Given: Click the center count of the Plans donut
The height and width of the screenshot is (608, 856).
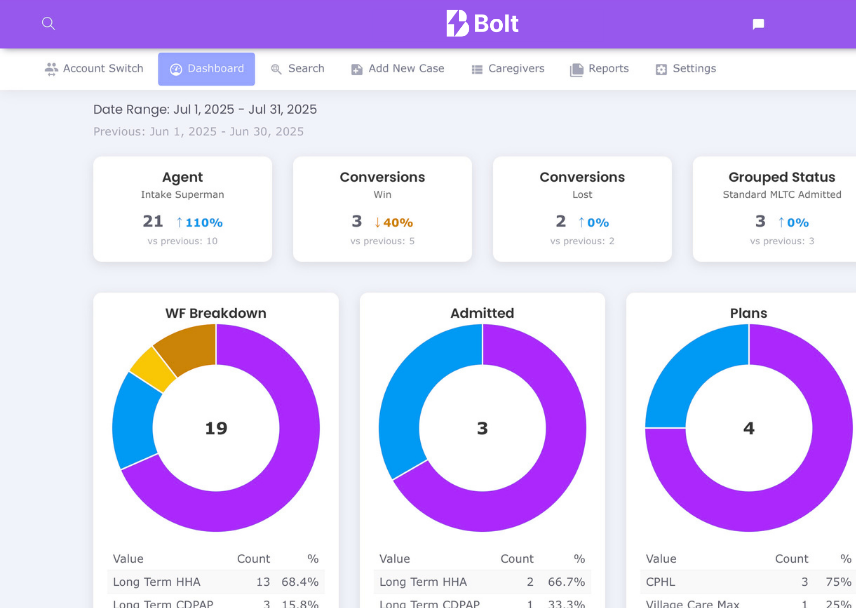Looking at the screenshot, I should 748,427.
